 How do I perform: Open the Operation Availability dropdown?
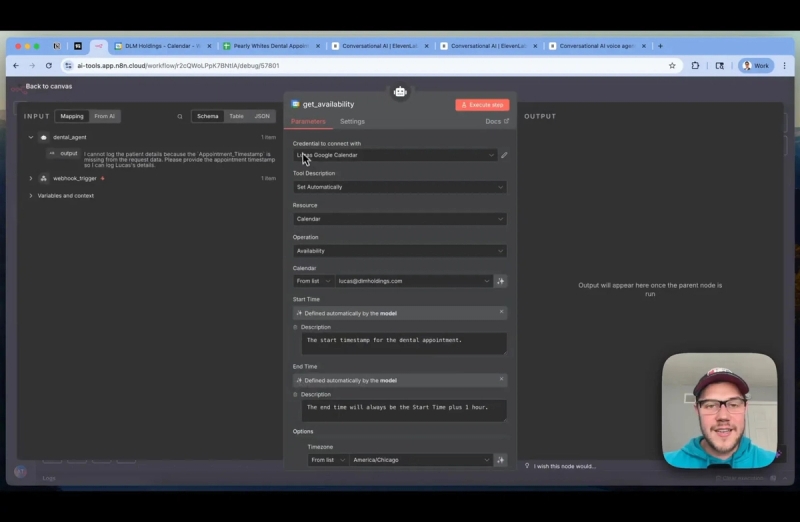(399, 251)
